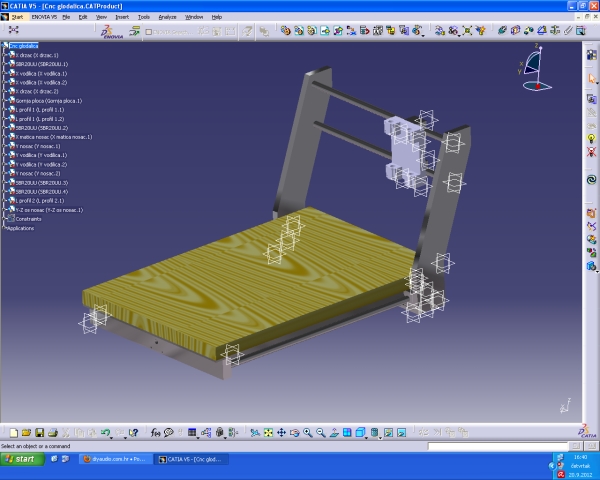Open the Start menu in CATIA
Screen dimensions: 600x480
click(17, 17)
